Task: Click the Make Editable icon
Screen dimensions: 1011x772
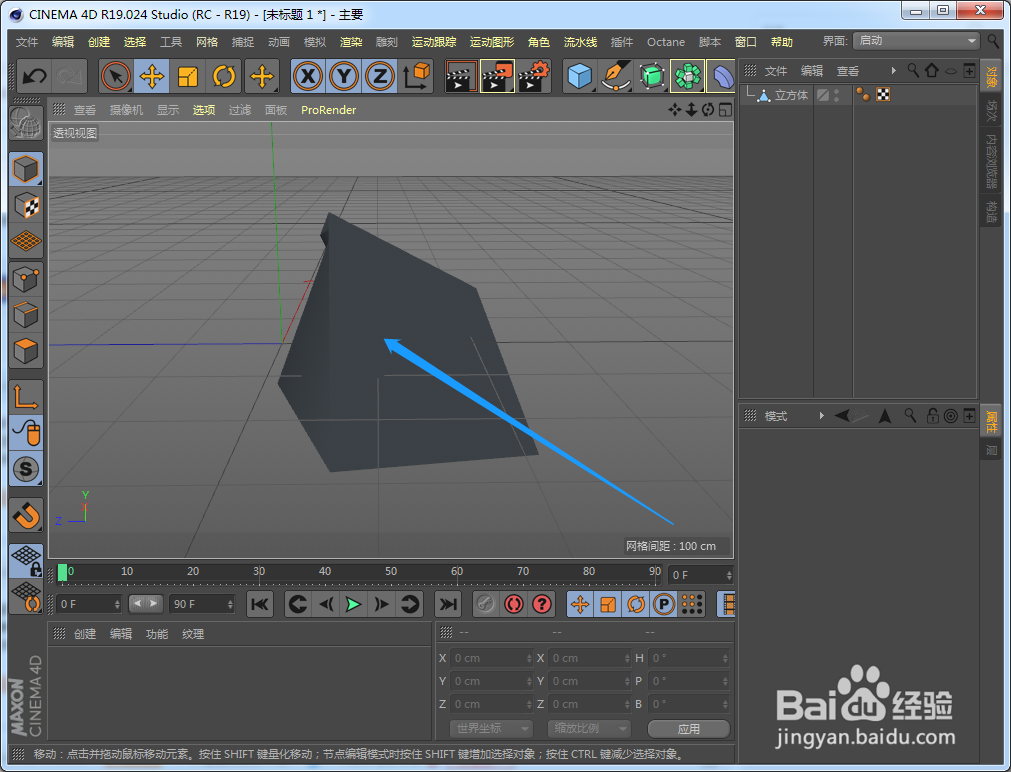Action: click(x=26, y=122)
